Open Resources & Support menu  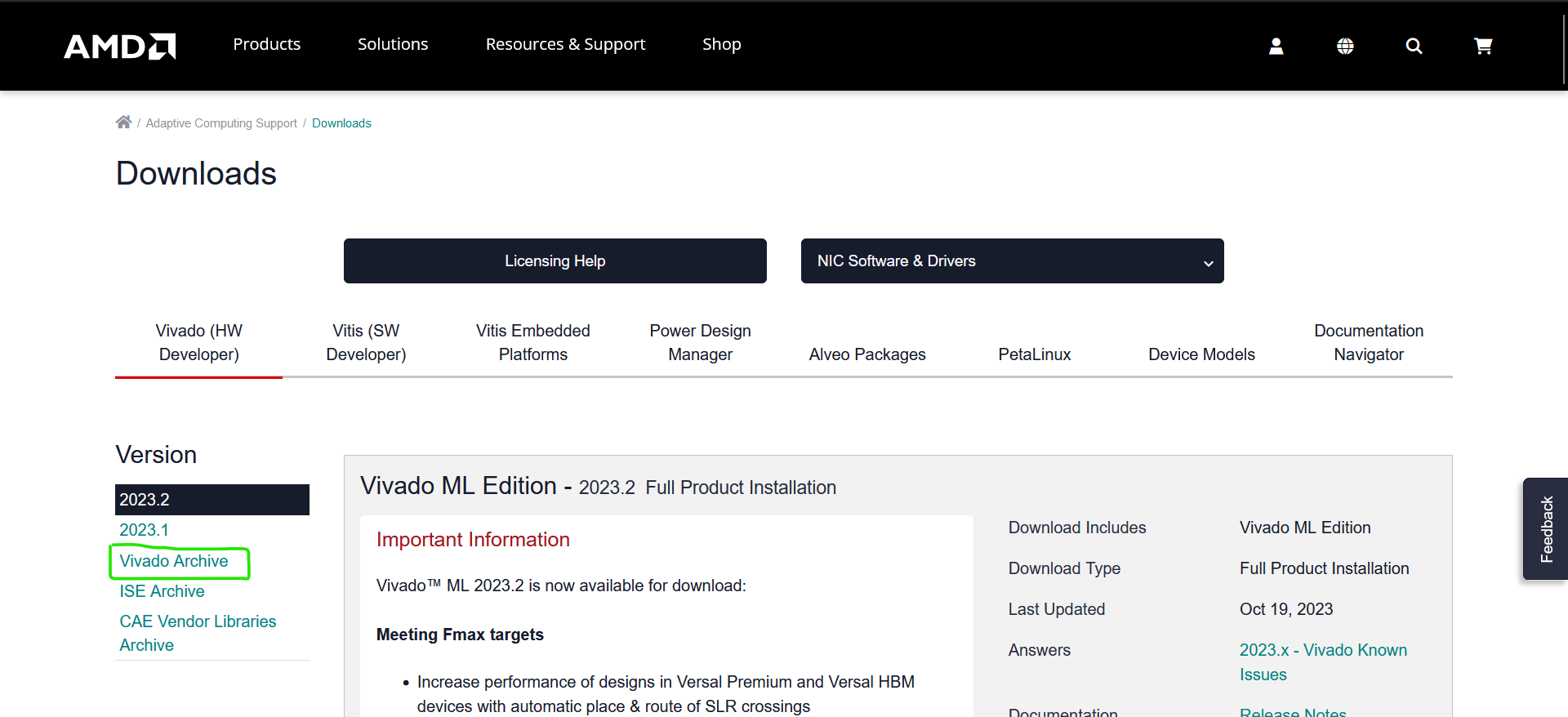[x=565, y=44]
